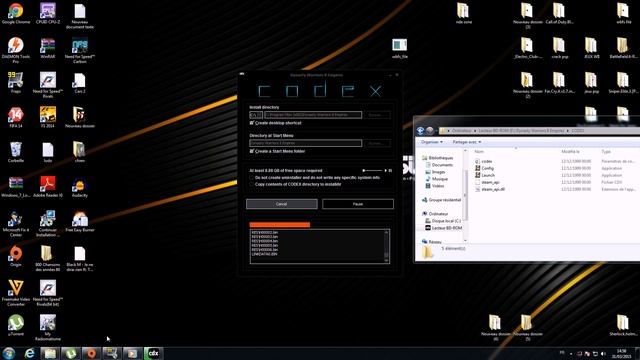This screenshot has width=640, height=360.
Task: Open F1 2014 desktop icon
Action: click(48, 118)
